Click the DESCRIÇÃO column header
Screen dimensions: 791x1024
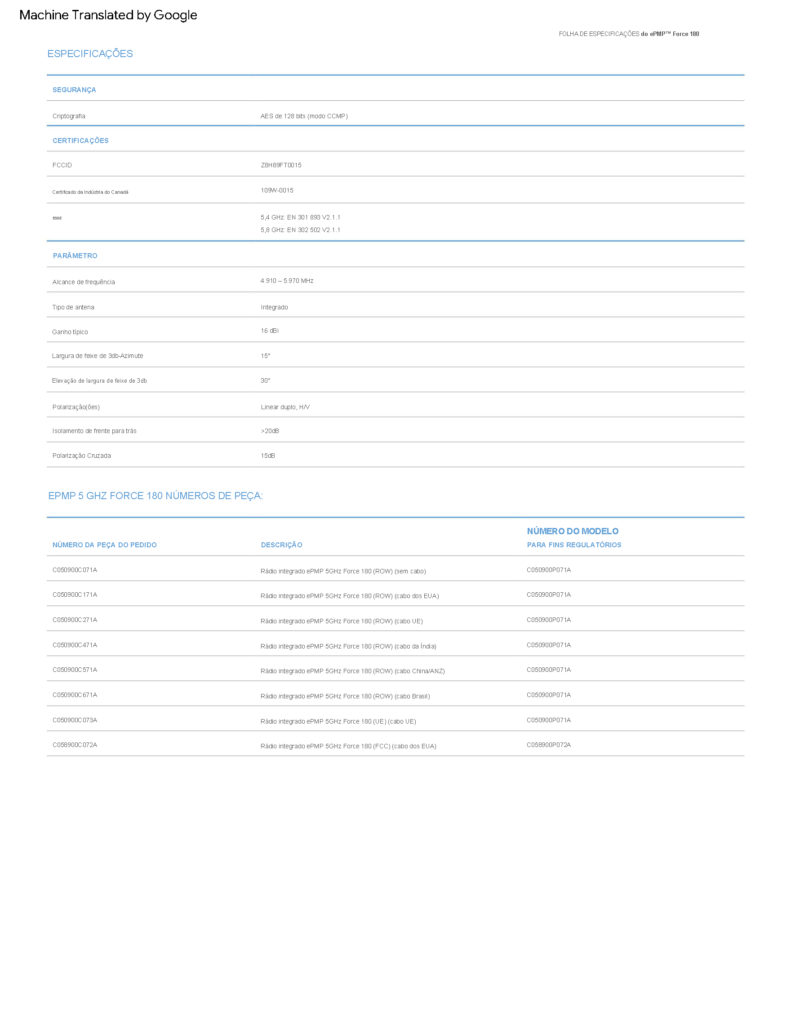pyautogui.click(x=281, y=545)
